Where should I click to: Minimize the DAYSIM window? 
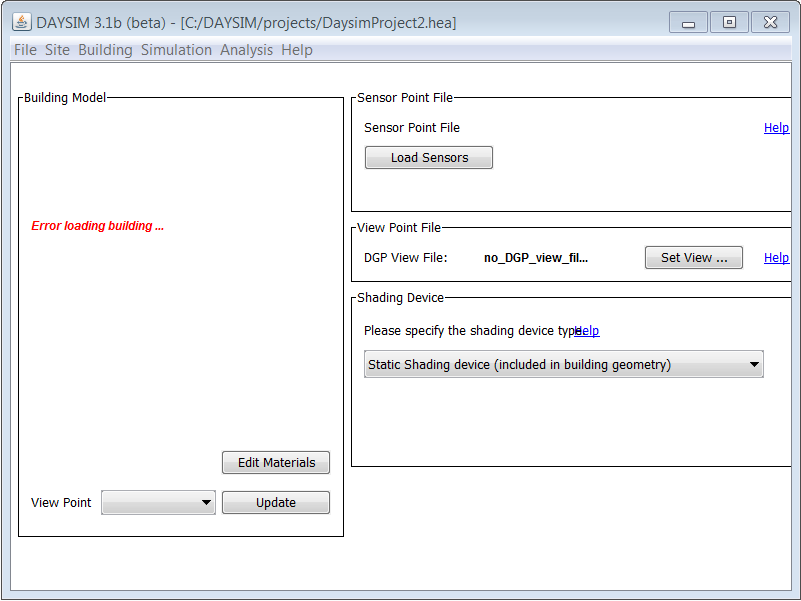688,23
